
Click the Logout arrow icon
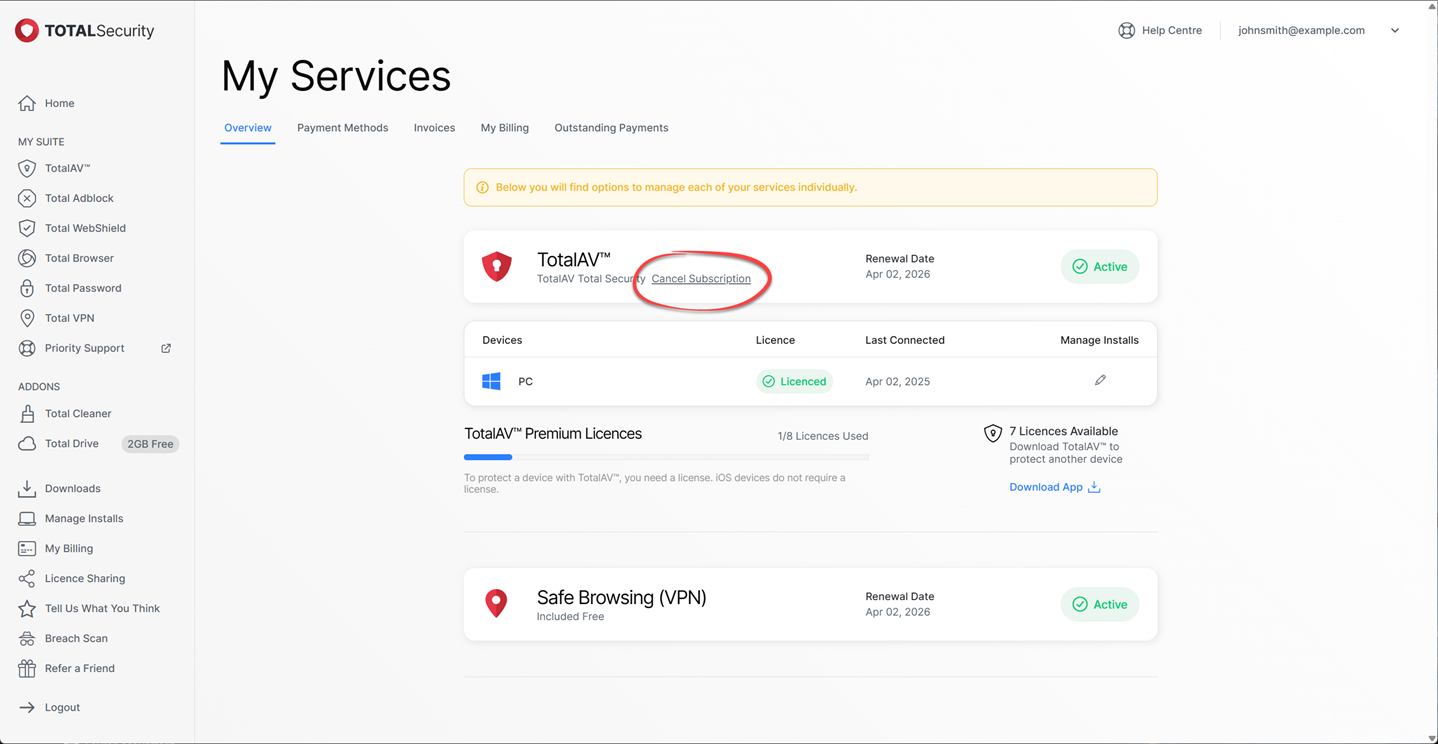click(x=27, y=707)
